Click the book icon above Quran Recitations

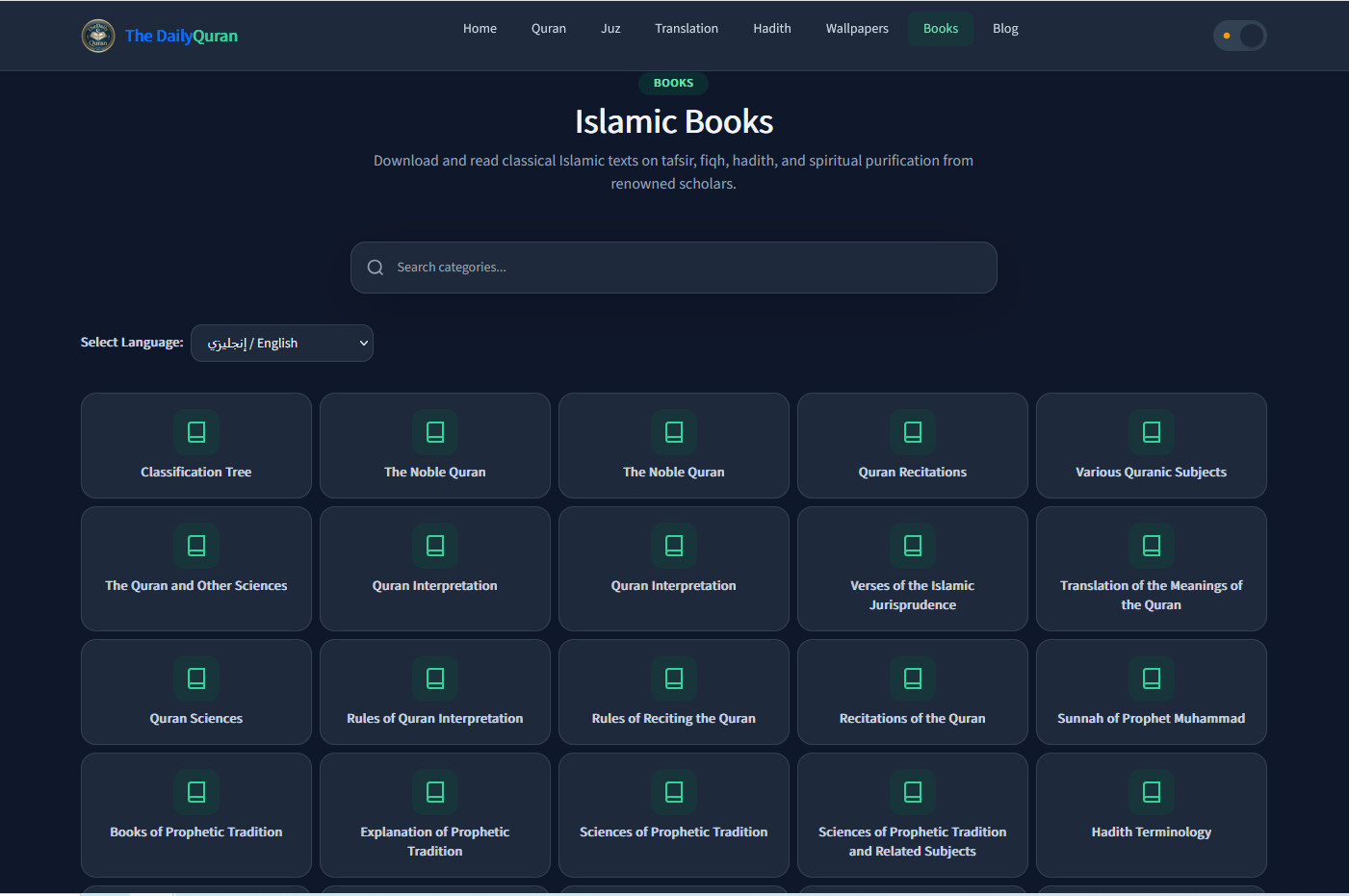pyautogui.click(x=913, y=432)
